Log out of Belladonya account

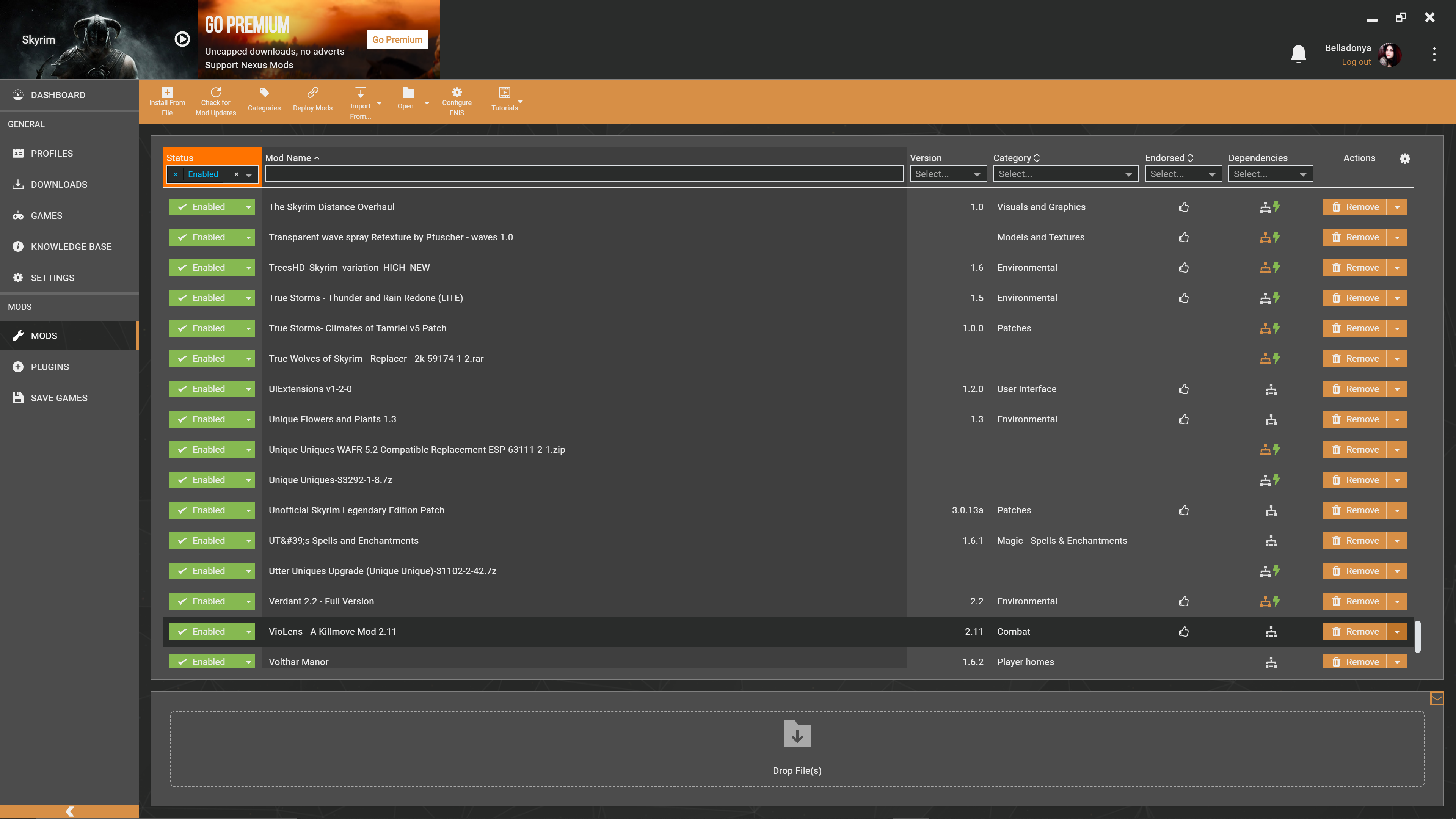tap(1356, 62)
